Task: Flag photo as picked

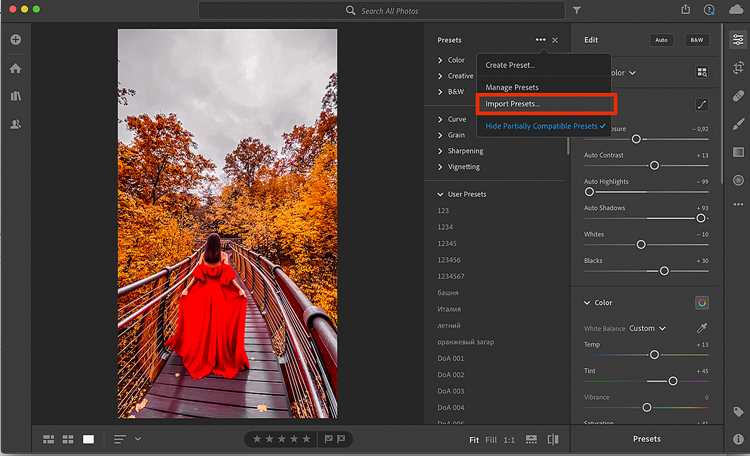Action: pos(329,439)
